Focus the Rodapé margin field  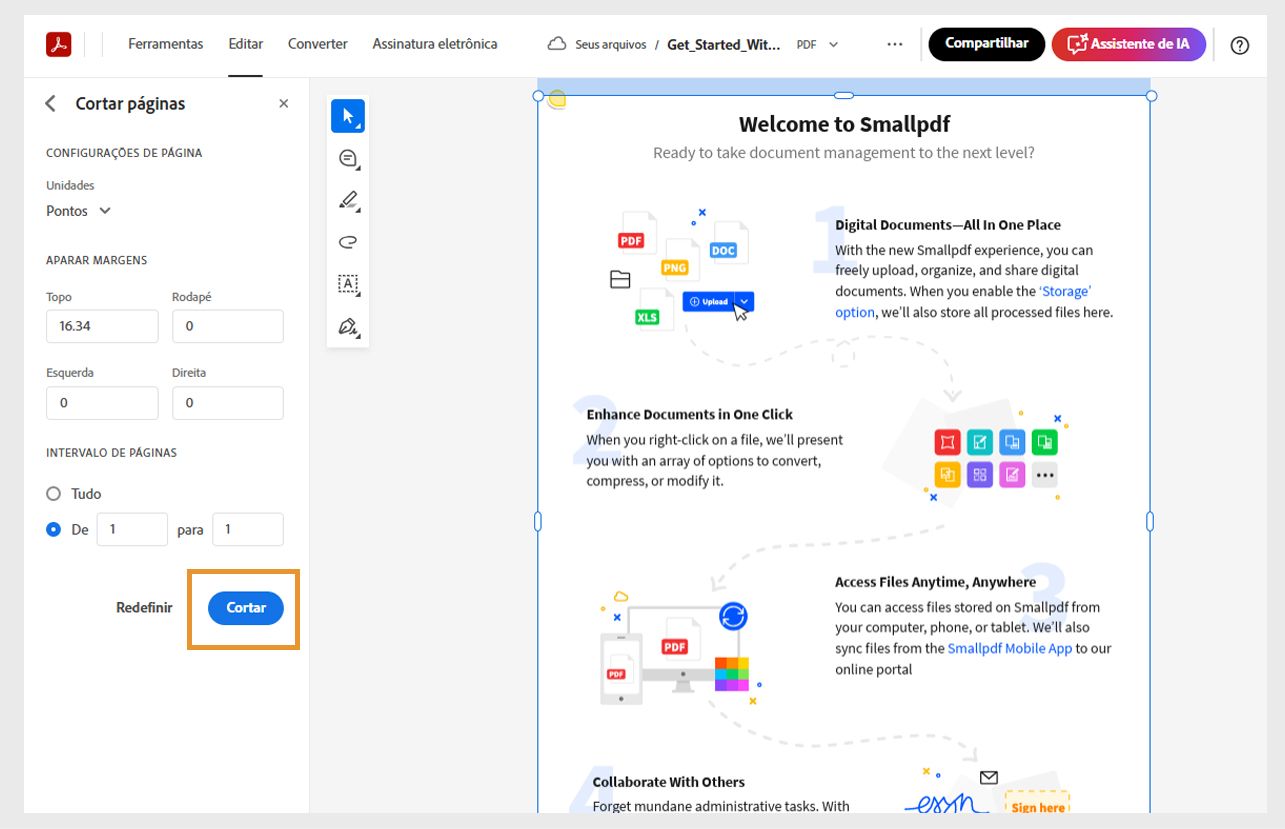pyautogui.click(x=228, y=326)
